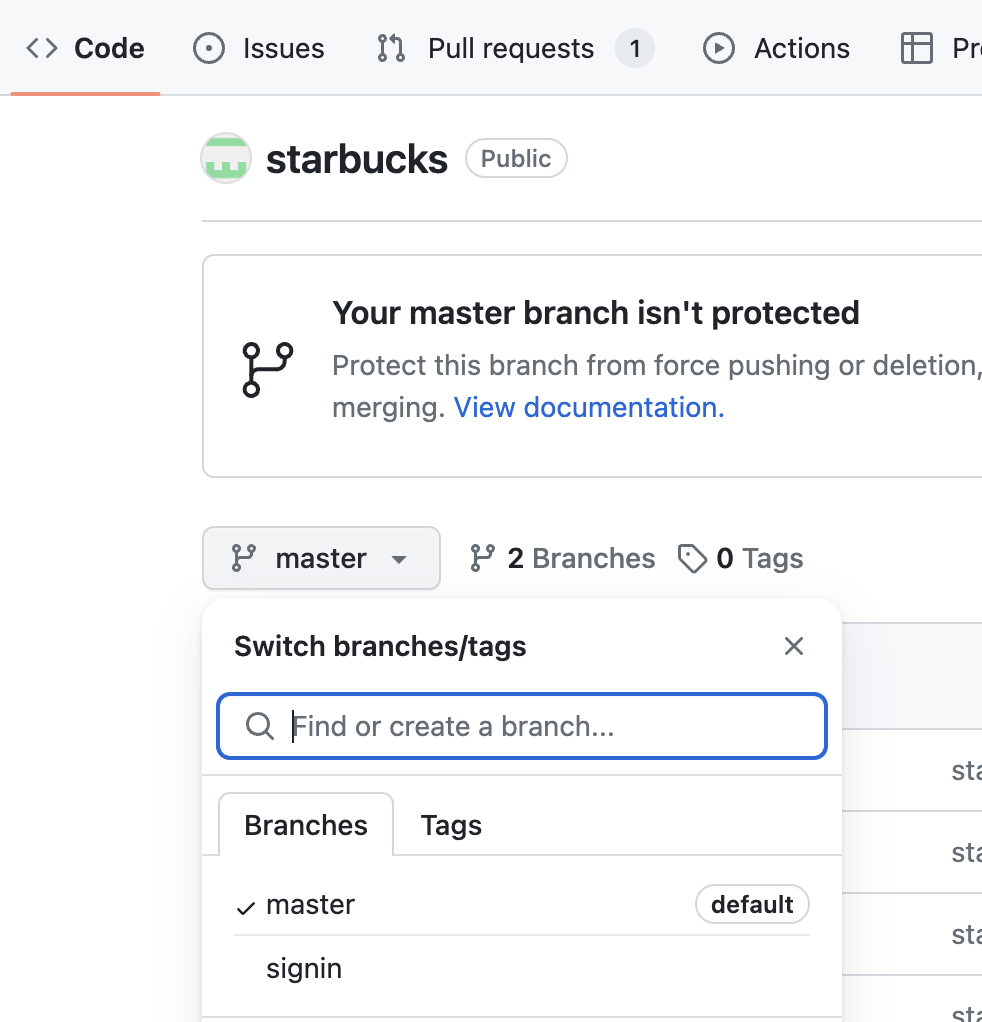Click the branch protection notice heading
This screenshot has width=982, height=1022.
(x=596, y=313)
